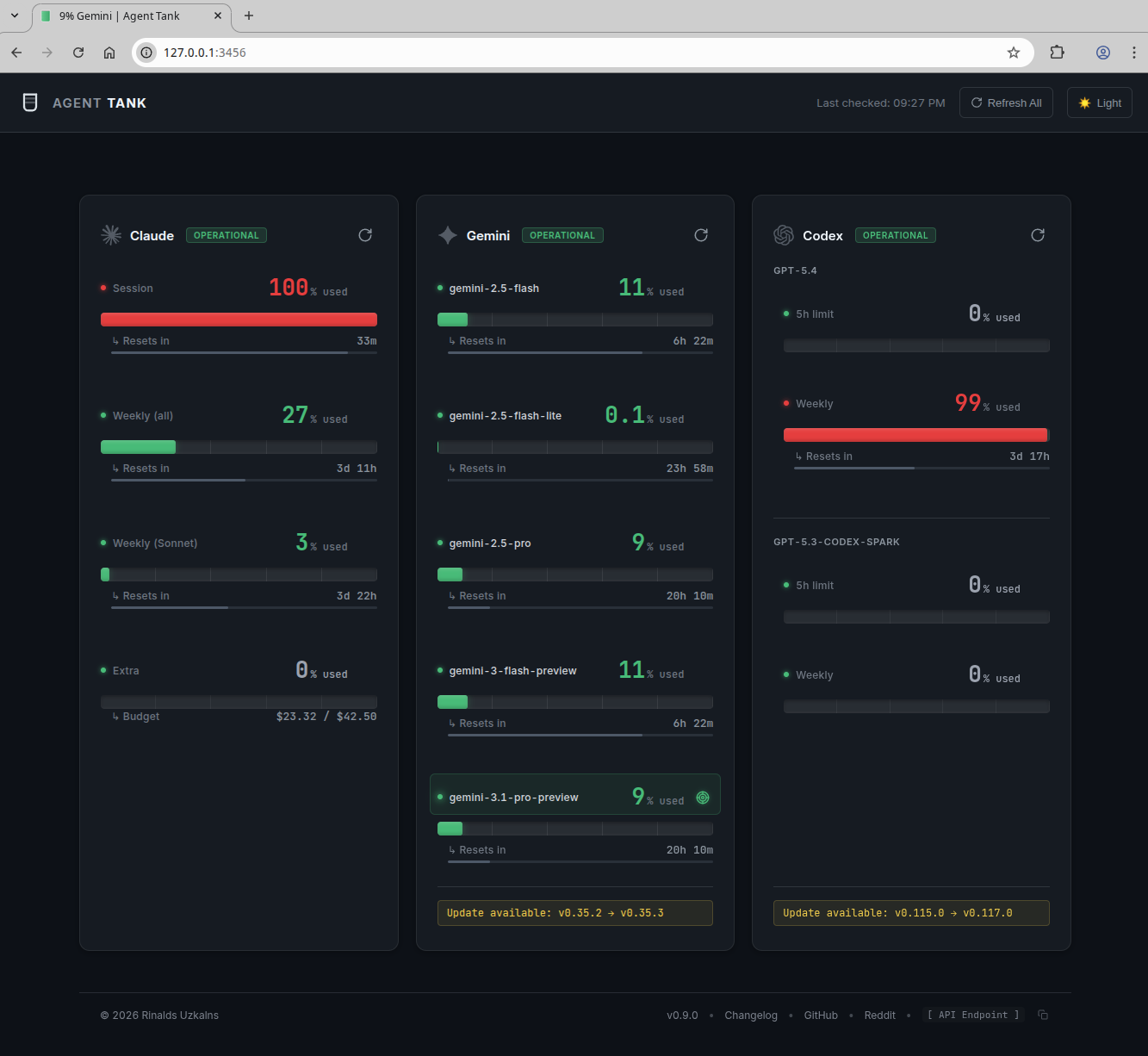Click the copy icon beside API Endpoint
Screen dimensions: 1148x1056
1043,1015
